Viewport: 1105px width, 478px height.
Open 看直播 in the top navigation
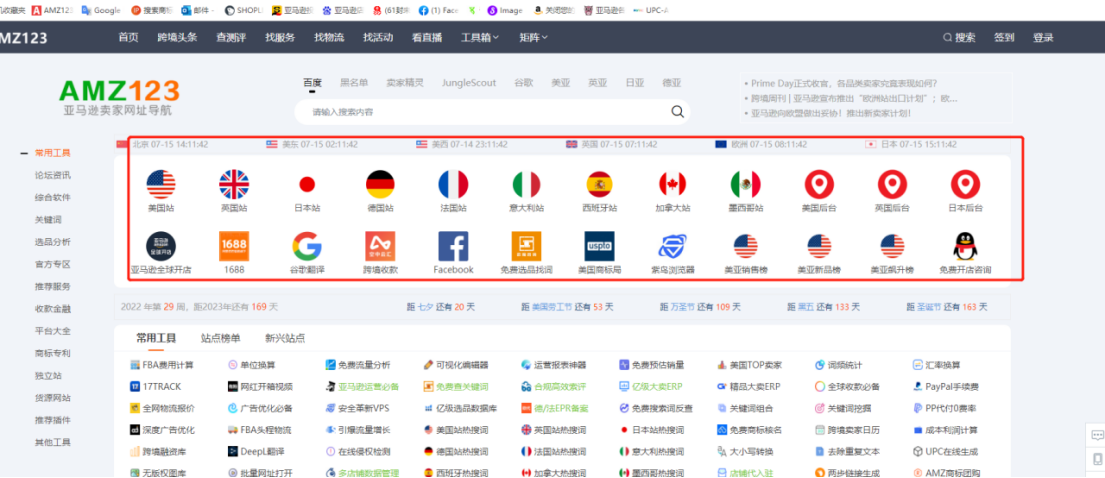click(427, 37)
